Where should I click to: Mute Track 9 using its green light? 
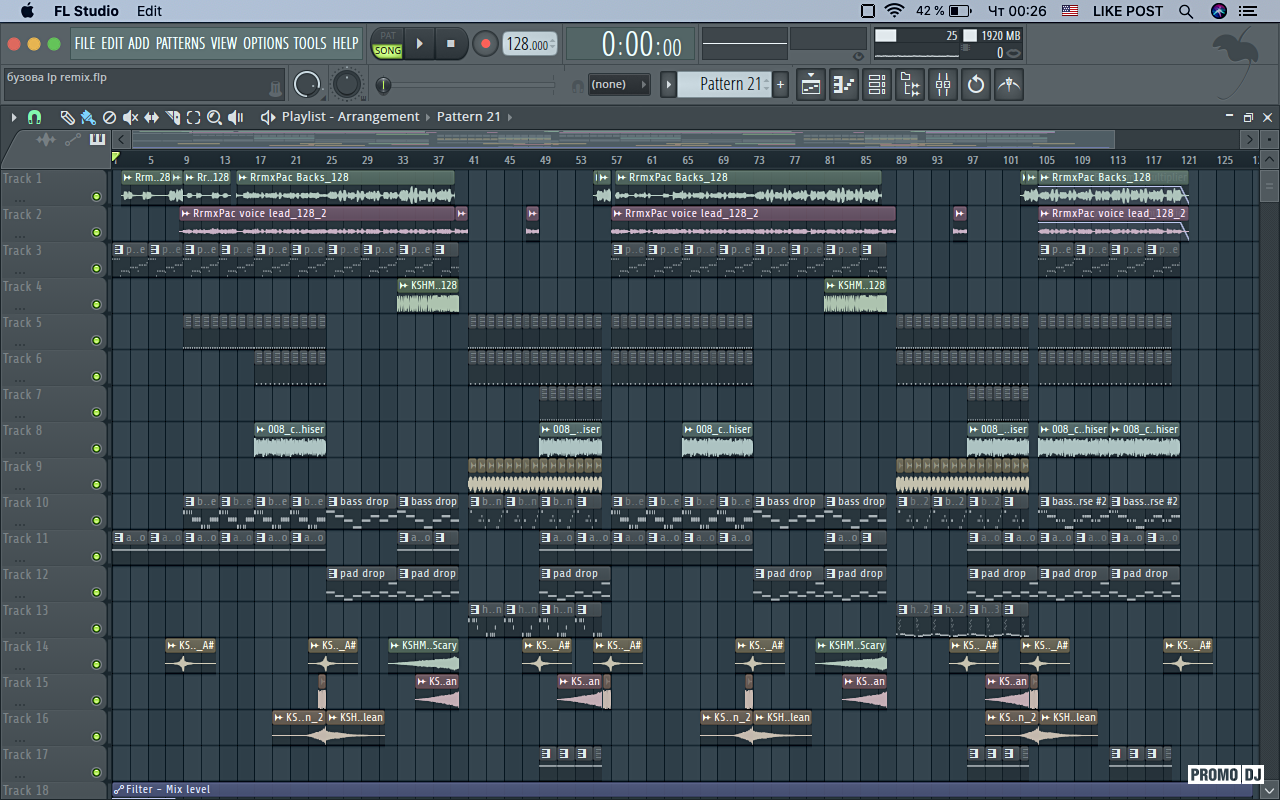tap(96, 485)
